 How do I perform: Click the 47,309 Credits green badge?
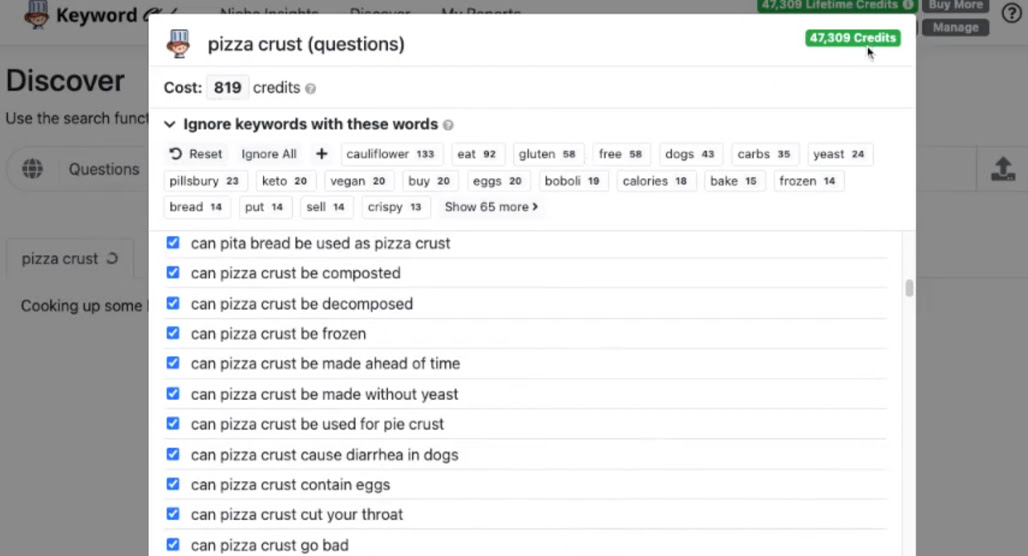[x=852, y=38]
